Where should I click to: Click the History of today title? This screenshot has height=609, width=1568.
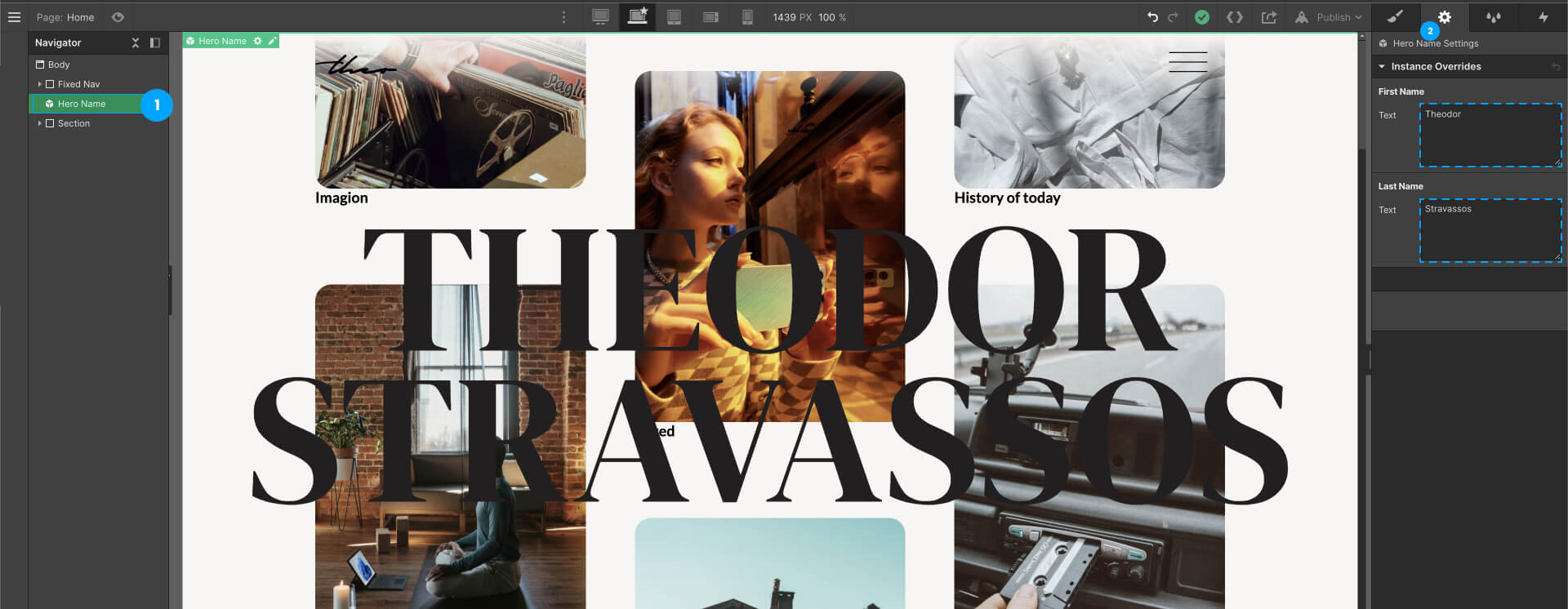1007,198
